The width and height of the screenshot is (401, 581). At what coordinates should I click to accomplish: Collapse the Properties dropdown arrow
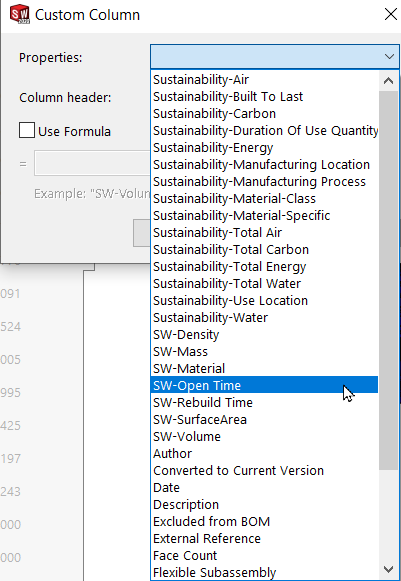click(x=389, y=57)
